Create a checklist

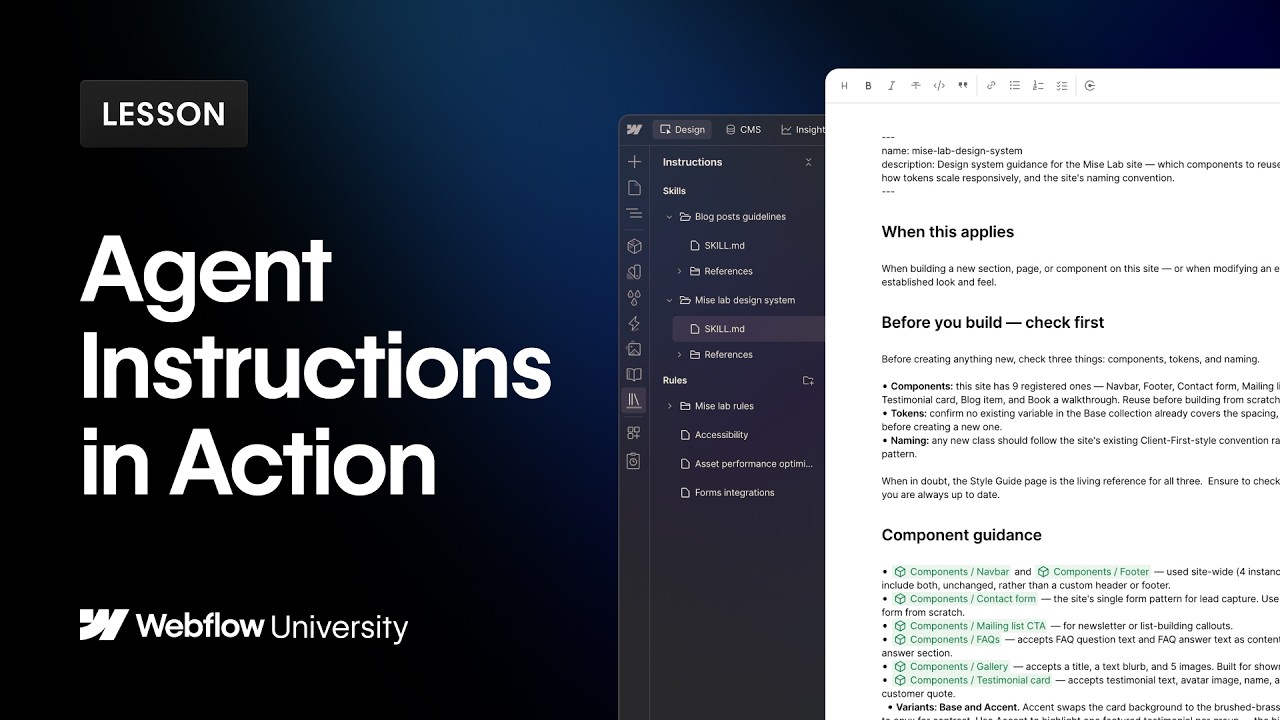1062,86
